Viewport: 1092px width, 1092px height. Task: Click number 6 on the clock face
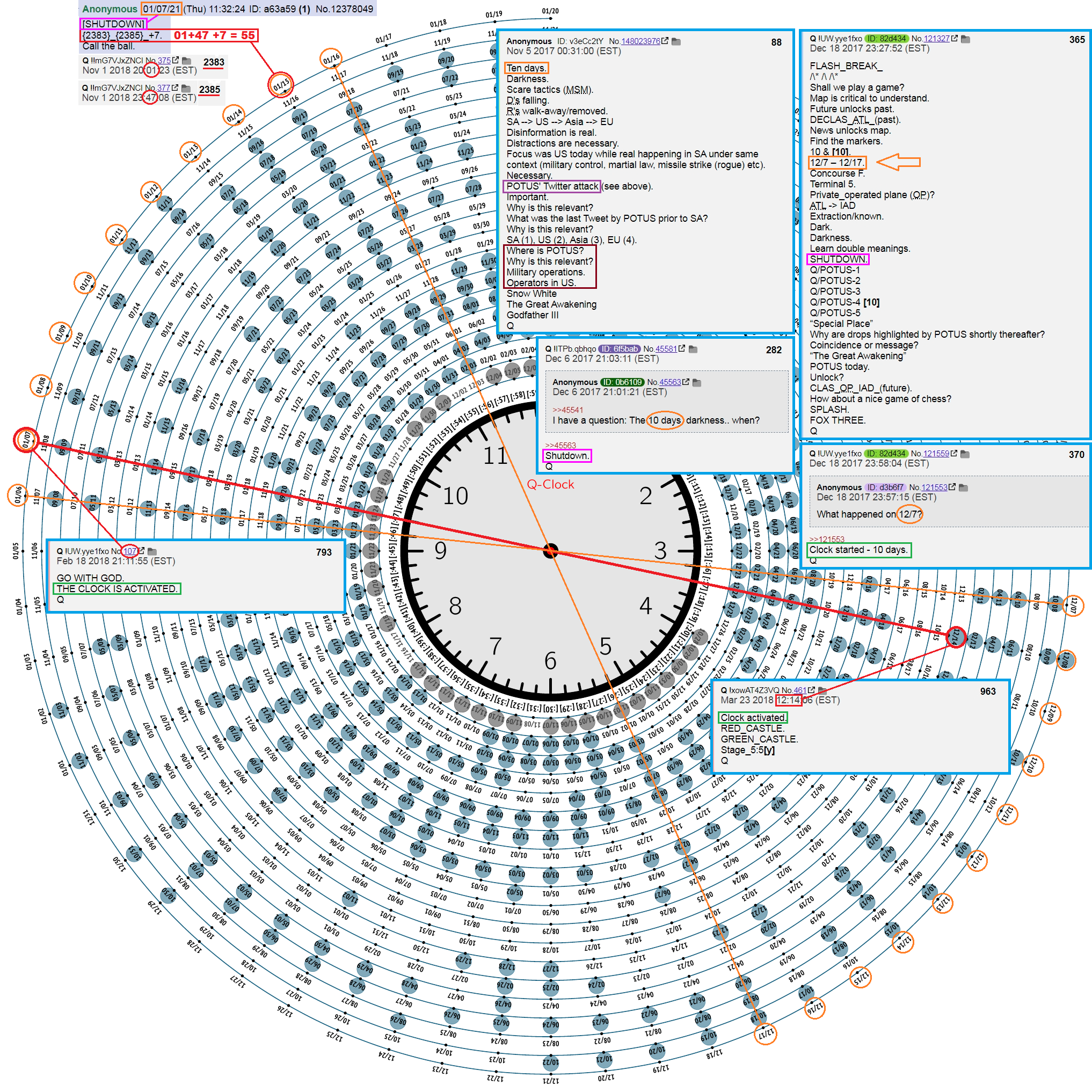[x=550, y=661]
